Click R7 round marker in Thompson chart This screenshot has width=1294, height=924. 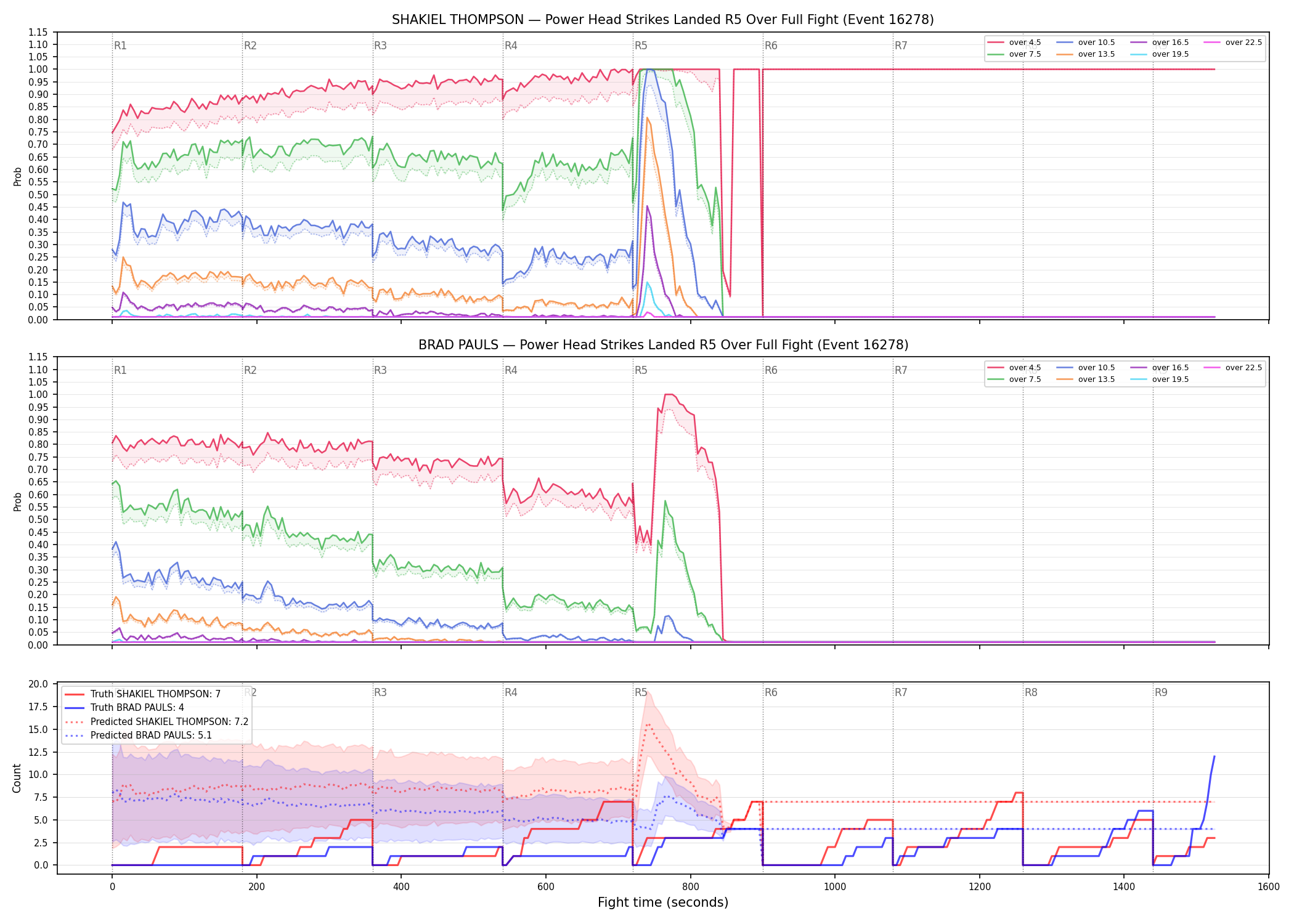coord(901,46)
